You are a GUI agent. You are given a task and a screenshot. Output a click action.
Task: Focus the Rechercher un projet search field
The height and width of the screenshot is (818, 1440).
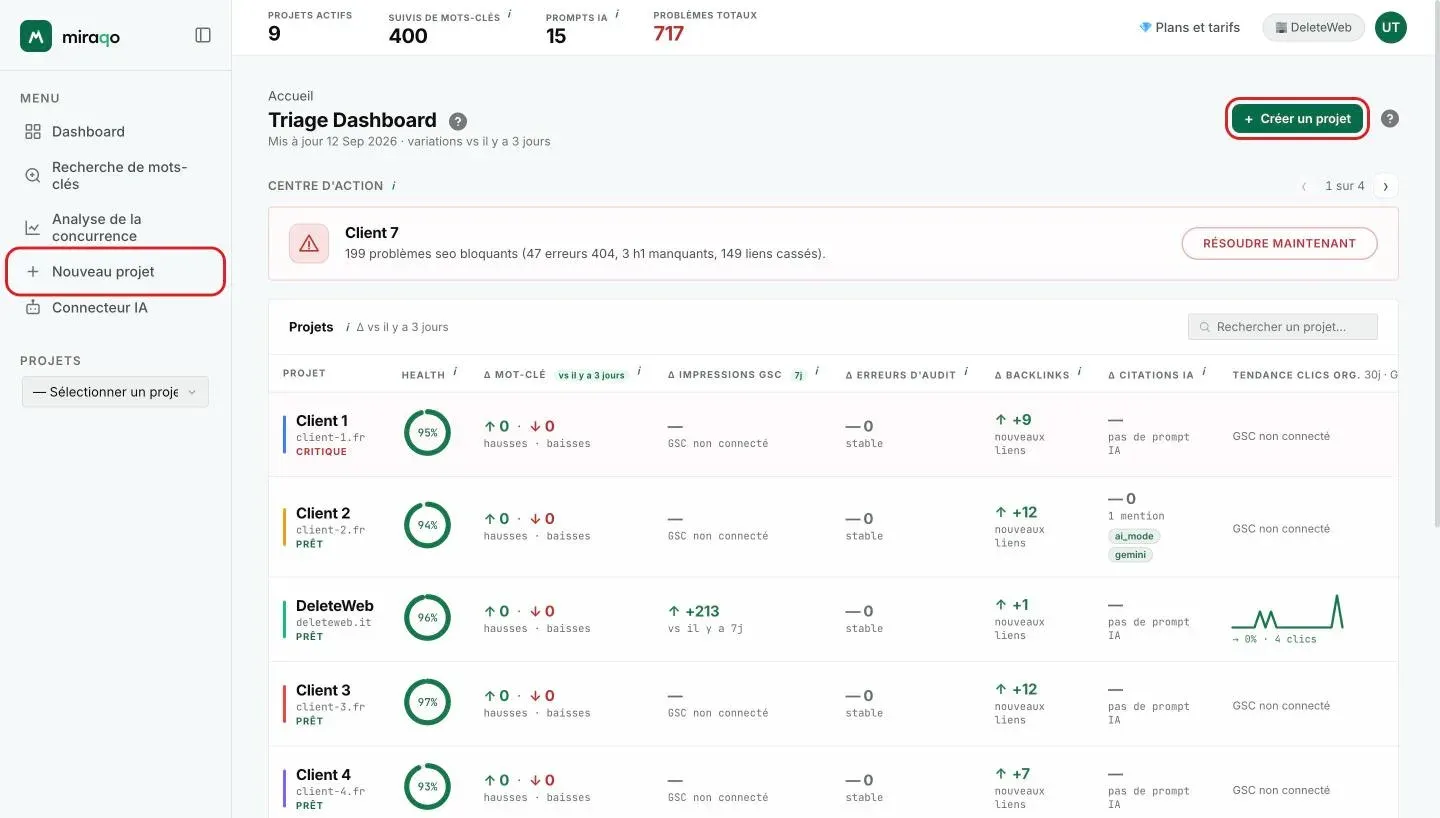[x=1282, y=327]
